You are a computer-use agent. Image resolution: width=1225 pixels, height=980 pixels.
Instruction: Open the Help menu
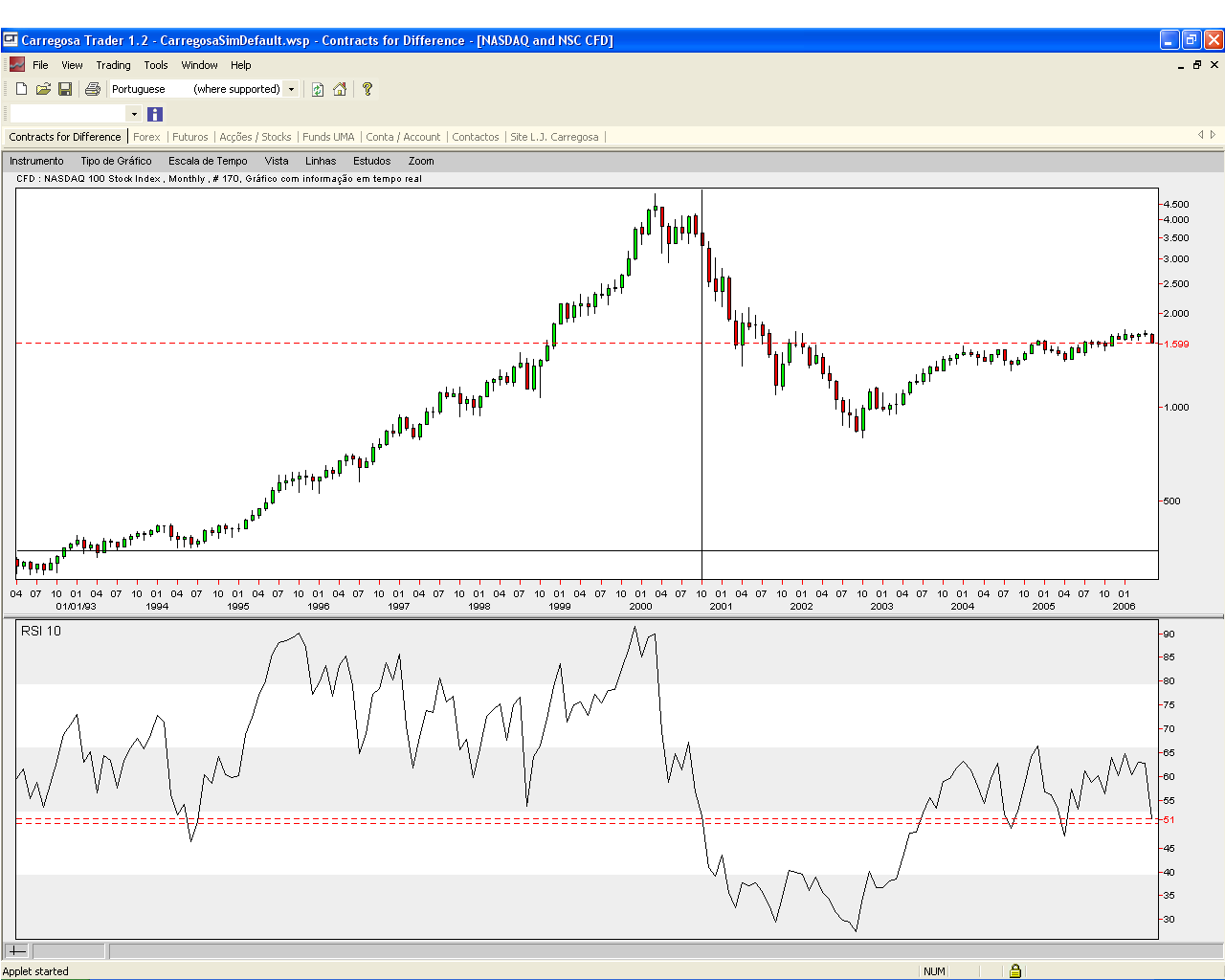241,65
